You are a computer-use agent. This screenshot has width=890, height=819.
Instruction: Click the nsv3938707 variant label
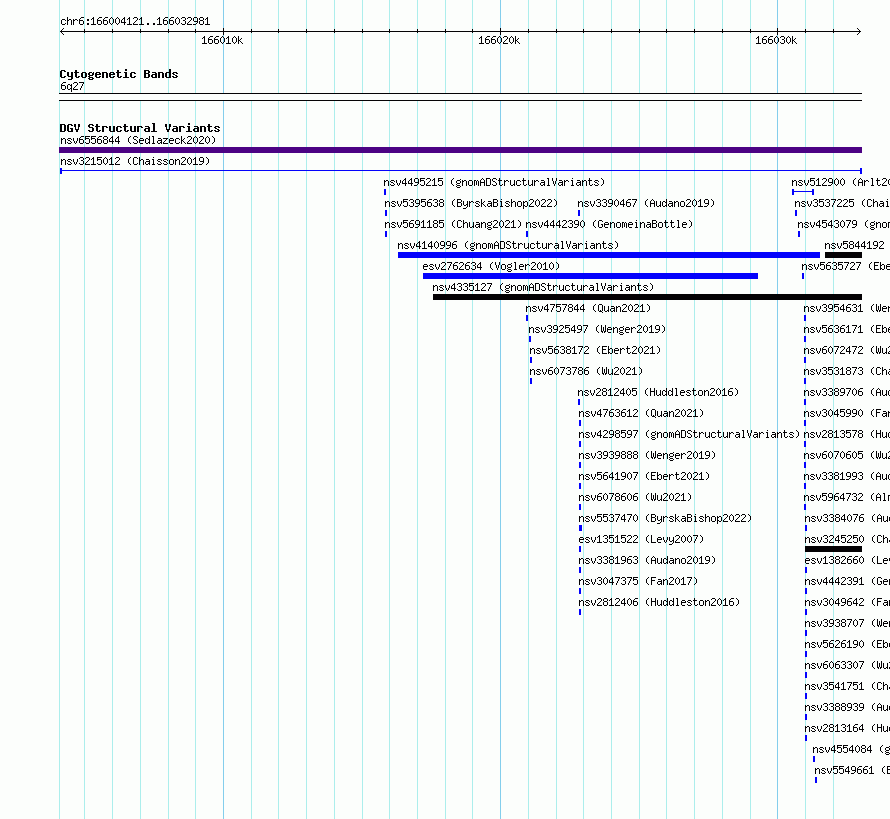[847, 623]
